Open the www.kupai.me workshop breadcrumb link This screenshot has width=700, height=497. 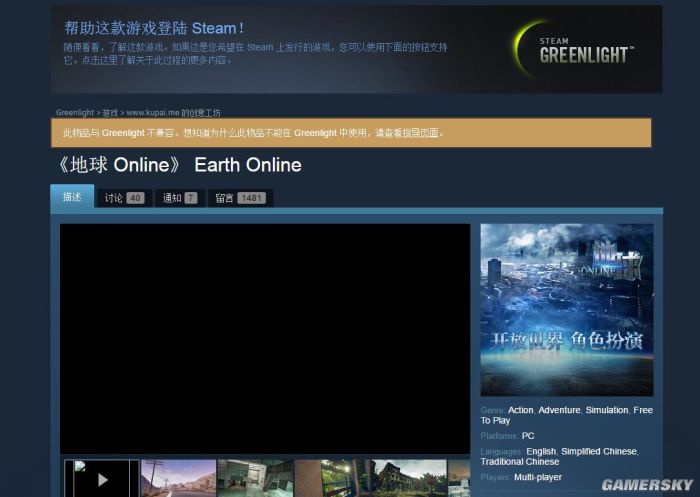pyautogui.click(x=173, y=113)
